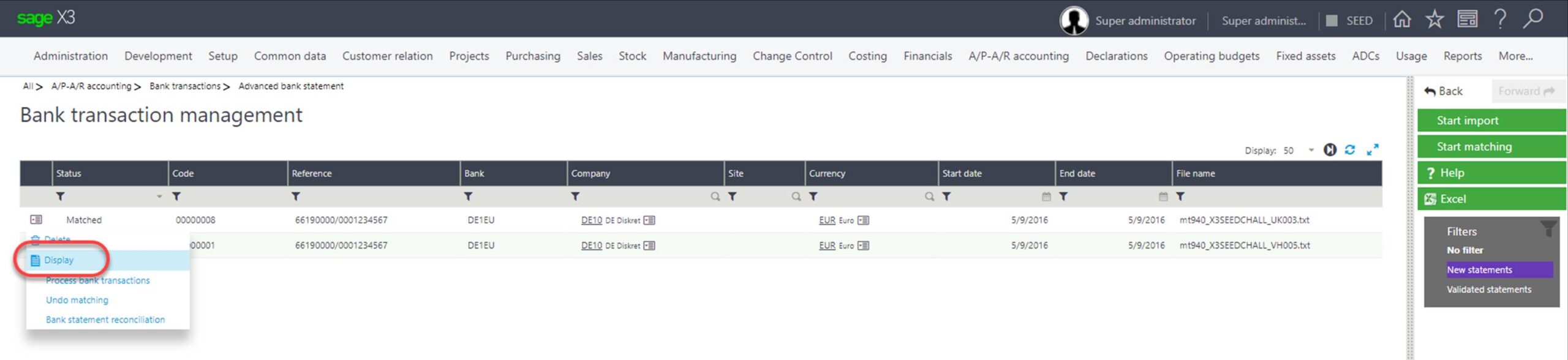Image resolution: width=1568 pixels, height=360 pixels.
Task: Select the SEED endpoint checkbox
Action: click(x=1332, y=21)
